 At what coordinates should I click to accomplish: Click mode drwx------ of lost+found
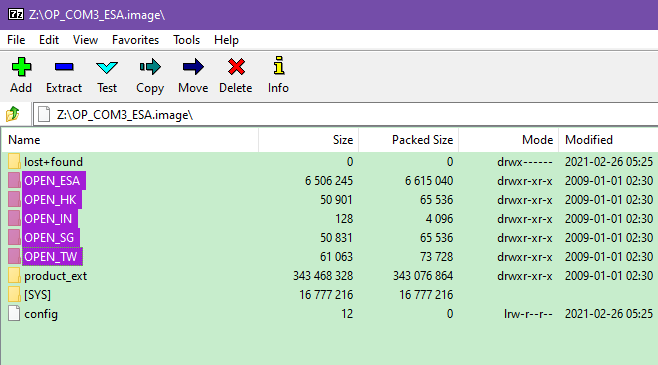coord(525,162)
